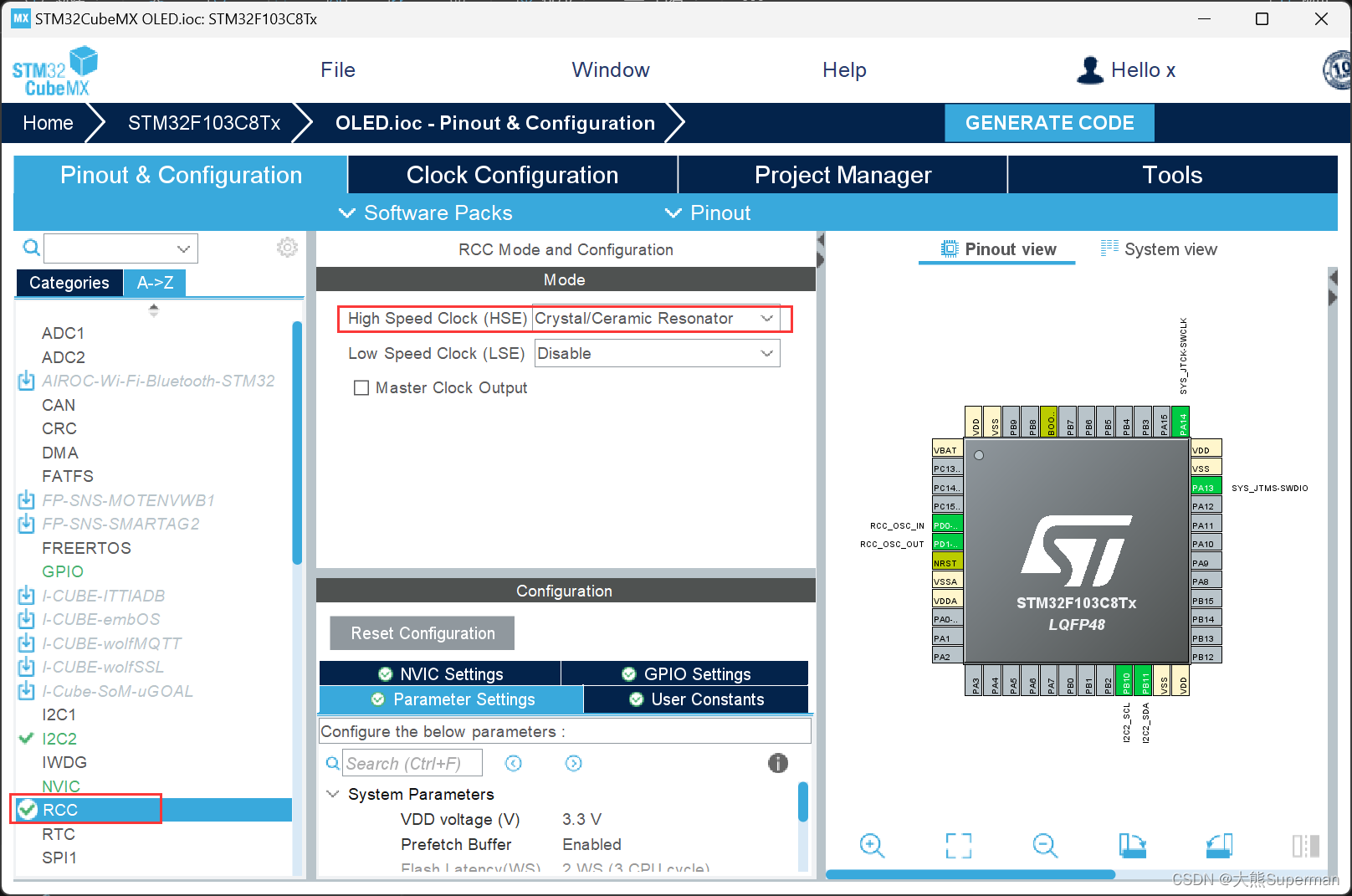
Task: Open the Hello x user account icon
Action: (1090, 70)
